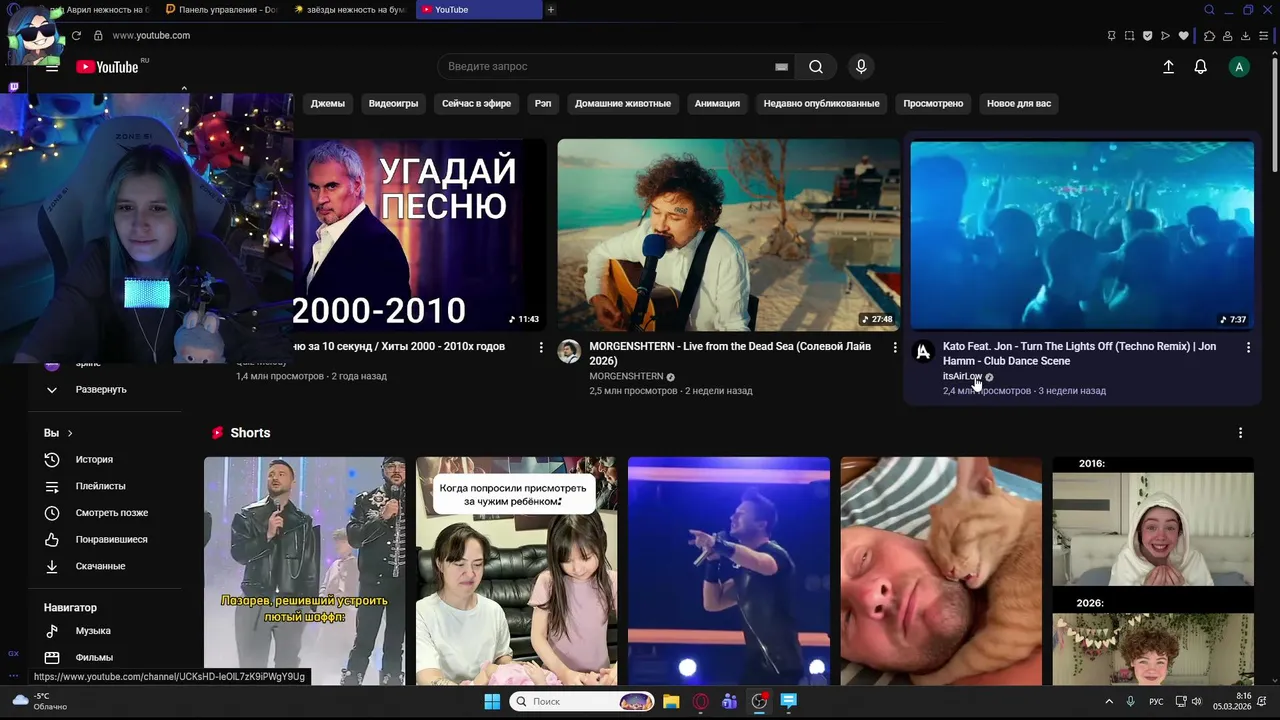1280x720 pixels.
Task: Select the Недавно опубликованные chip
Action: point(821,104)
